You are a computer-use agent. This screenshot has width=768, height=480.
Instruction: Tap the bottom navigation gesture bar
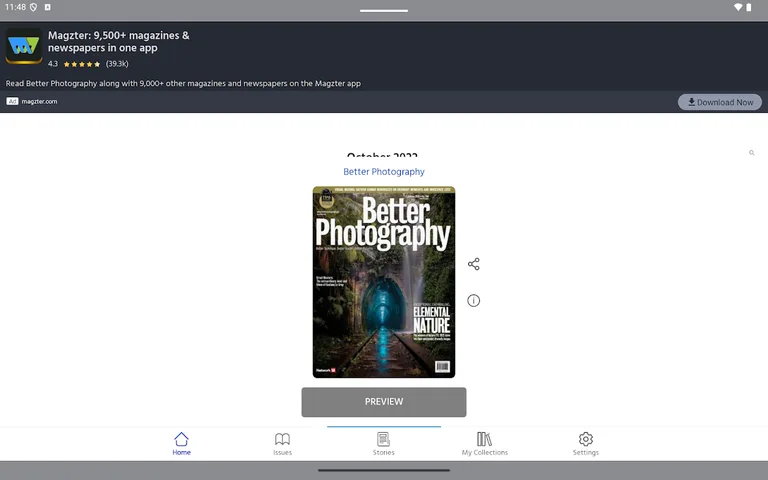(x=384, y=470)
